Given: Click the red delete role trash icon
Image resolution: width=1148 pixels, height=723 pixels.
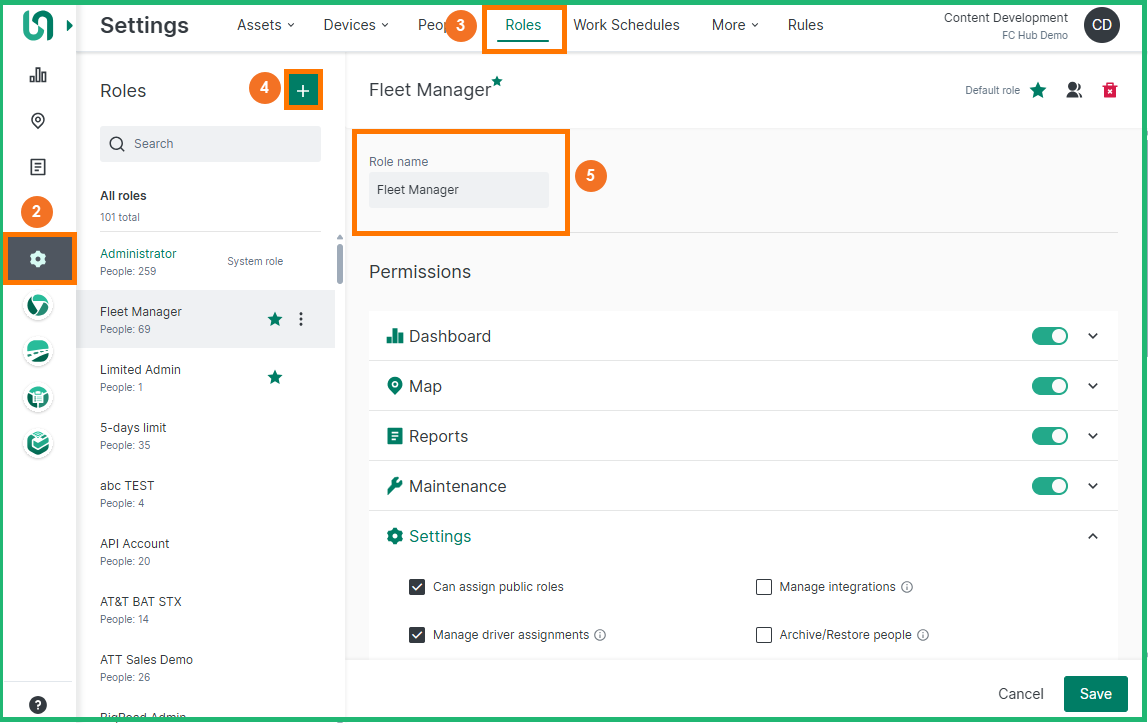Looking at the screenshot, I should [x=1109, y=90].
